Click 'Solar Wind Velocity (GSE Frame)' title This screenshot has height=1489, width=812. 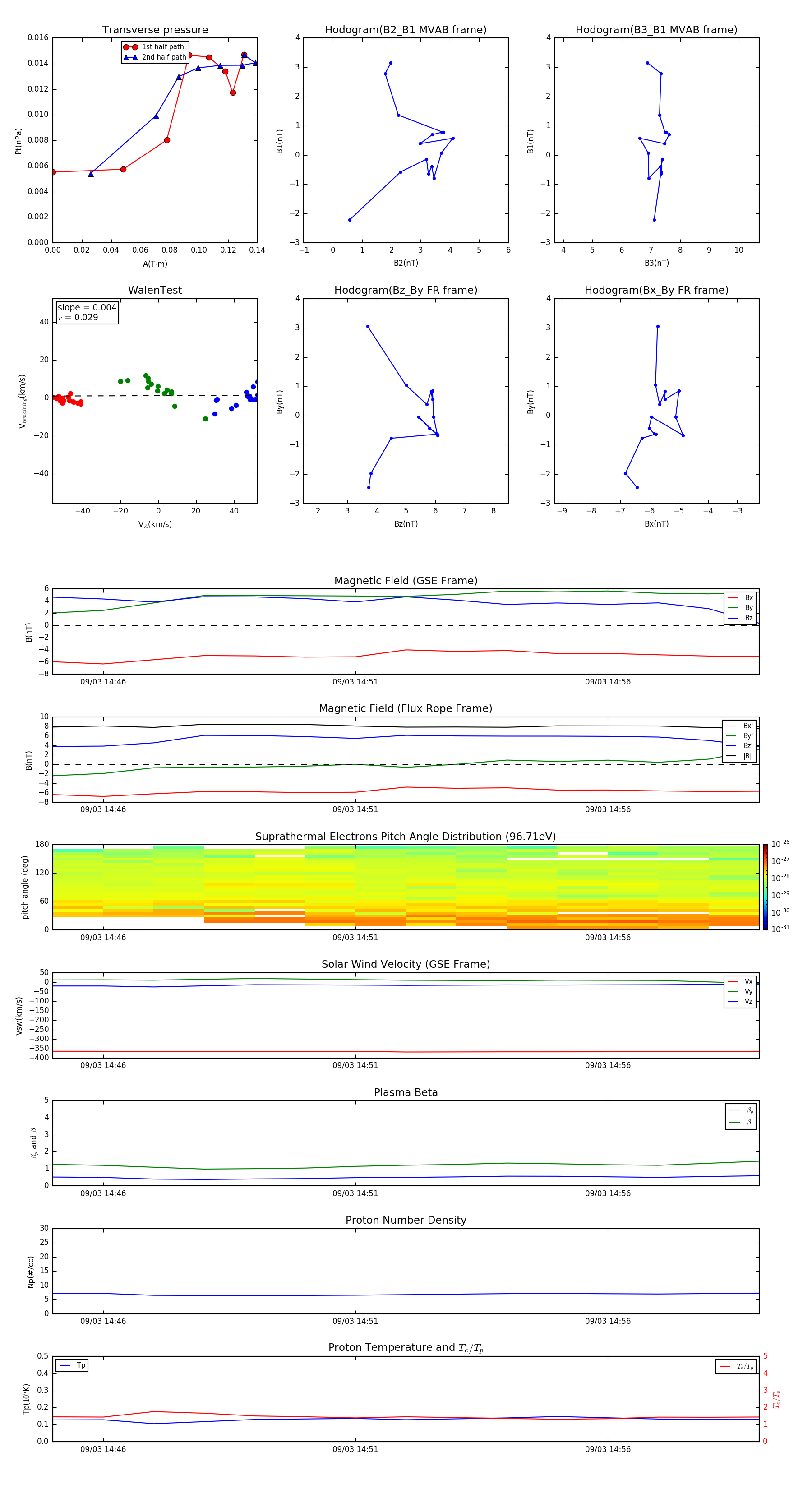point(406,965)
